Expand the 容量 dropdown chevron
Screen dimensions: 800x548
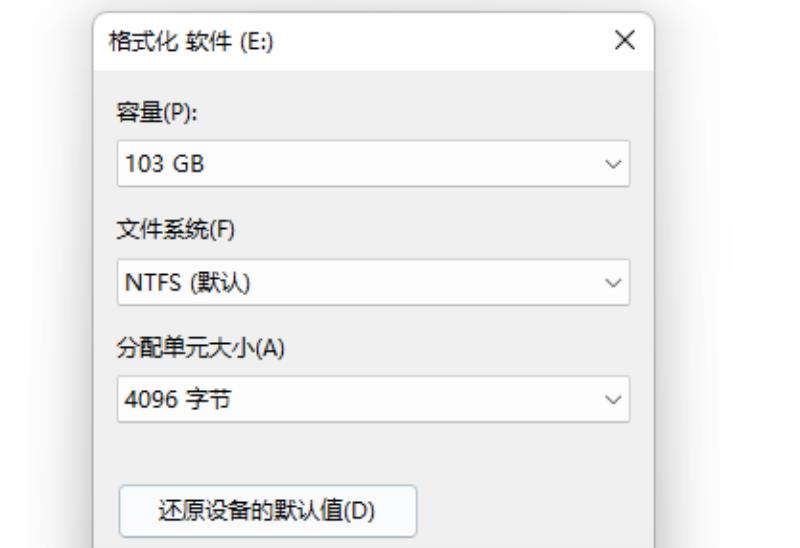pos(613,164)
